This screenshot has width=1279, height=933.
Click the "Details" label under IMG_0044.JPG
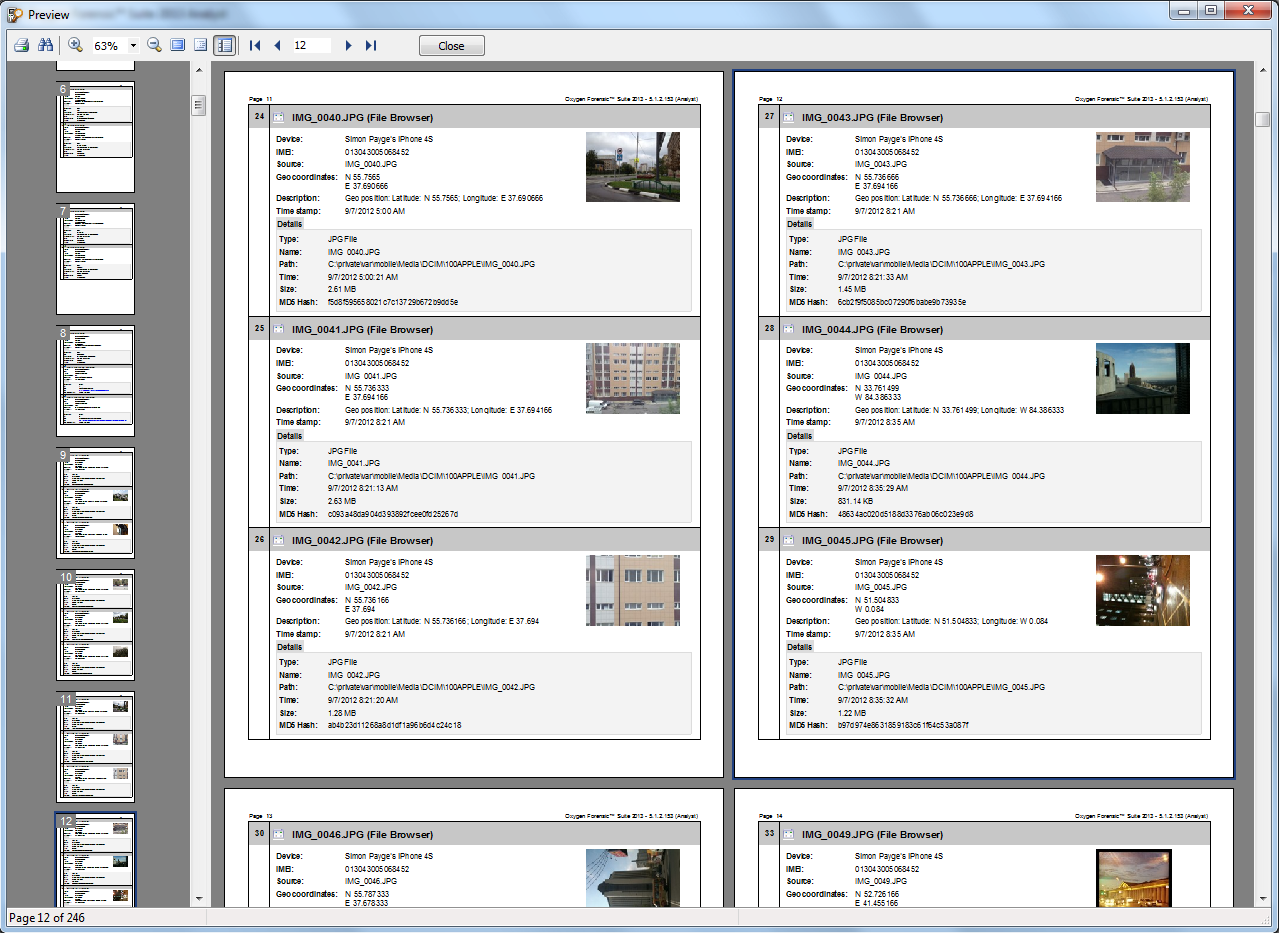click(799, 436)
